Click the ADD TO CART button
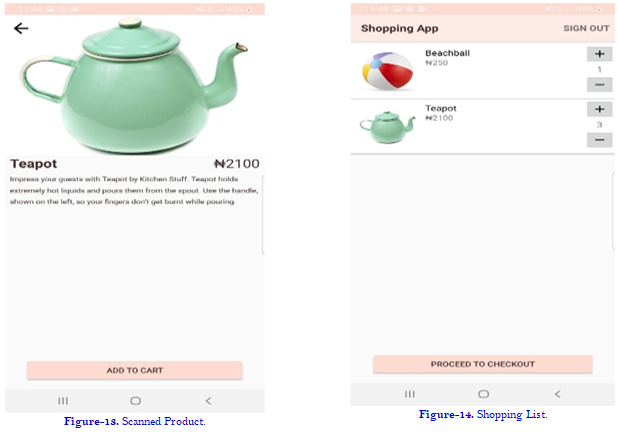Screen dimensions: 618x432 coord(135,370)
